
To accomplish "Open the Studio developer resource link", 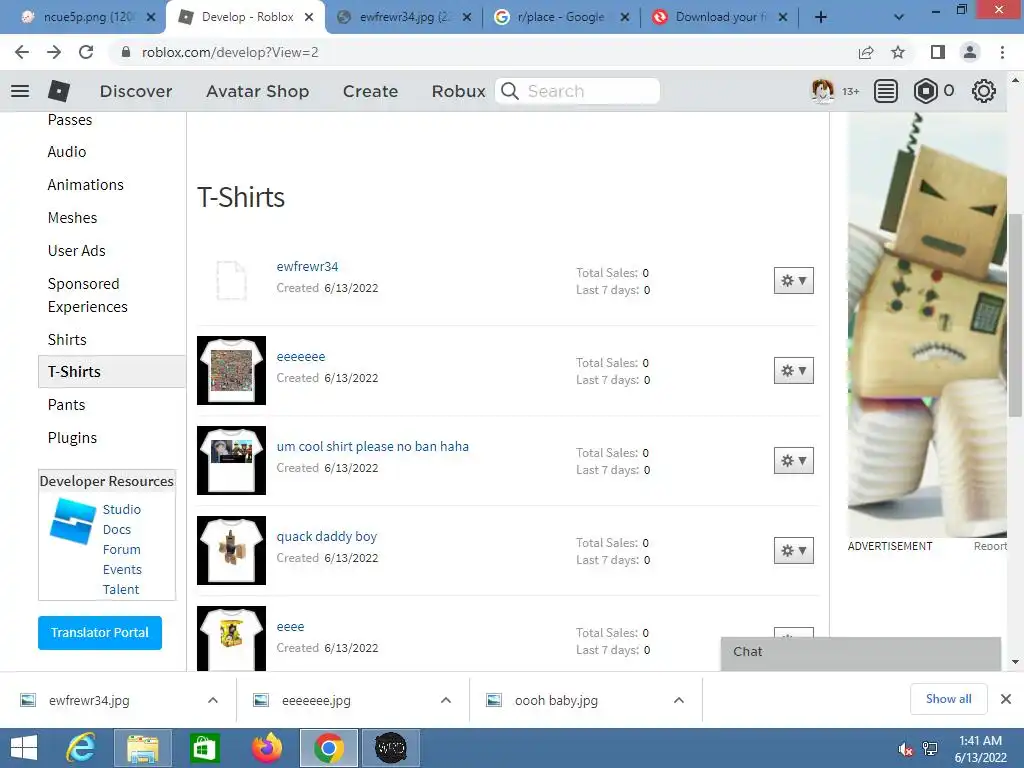I will tap(121, 509).
